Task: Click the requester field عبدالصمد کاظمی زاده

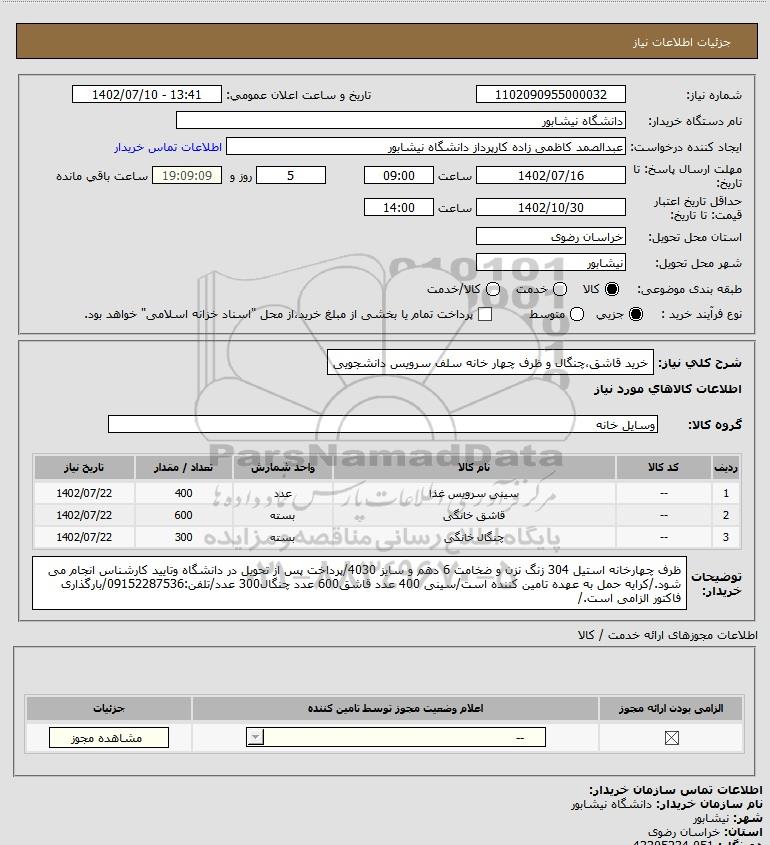Action: [x=426, y=147]
